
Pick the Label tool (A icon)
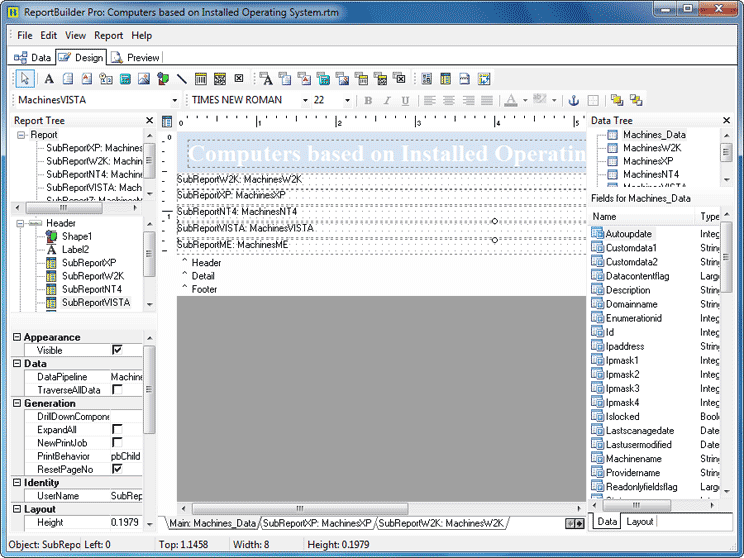[48, 79]
